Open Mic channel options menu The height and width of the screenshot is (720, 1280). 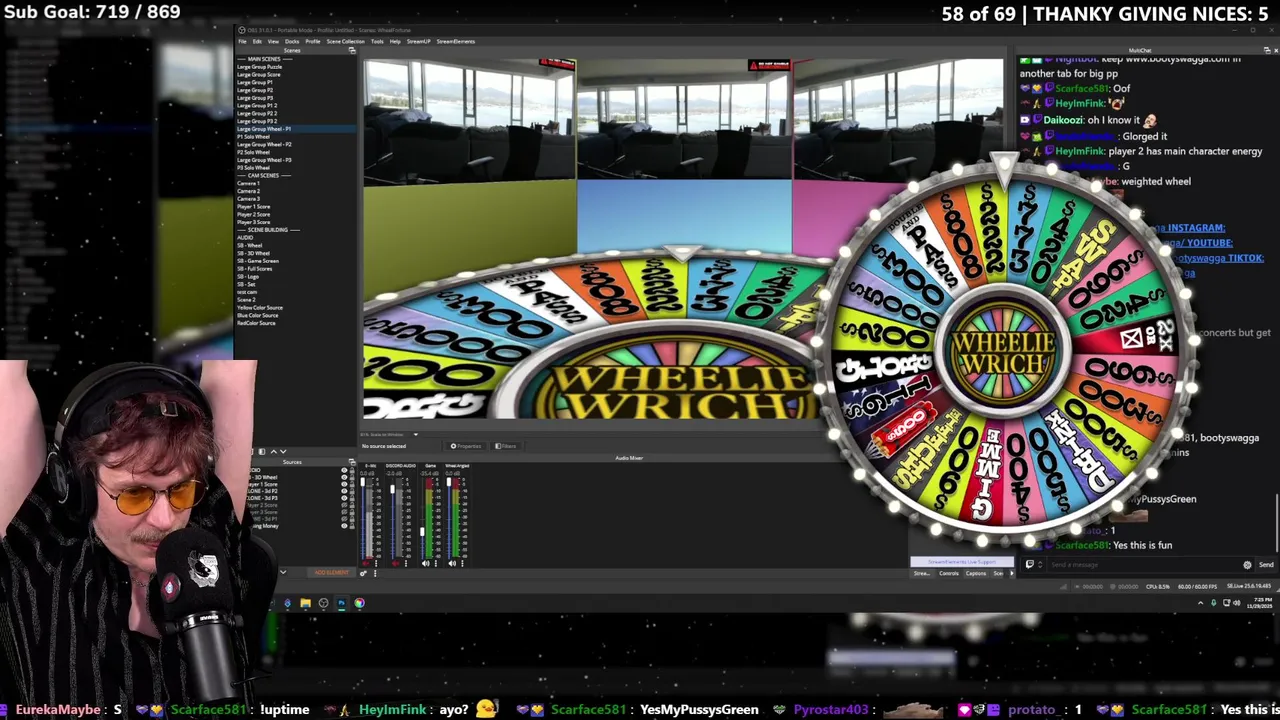(376, 563)
